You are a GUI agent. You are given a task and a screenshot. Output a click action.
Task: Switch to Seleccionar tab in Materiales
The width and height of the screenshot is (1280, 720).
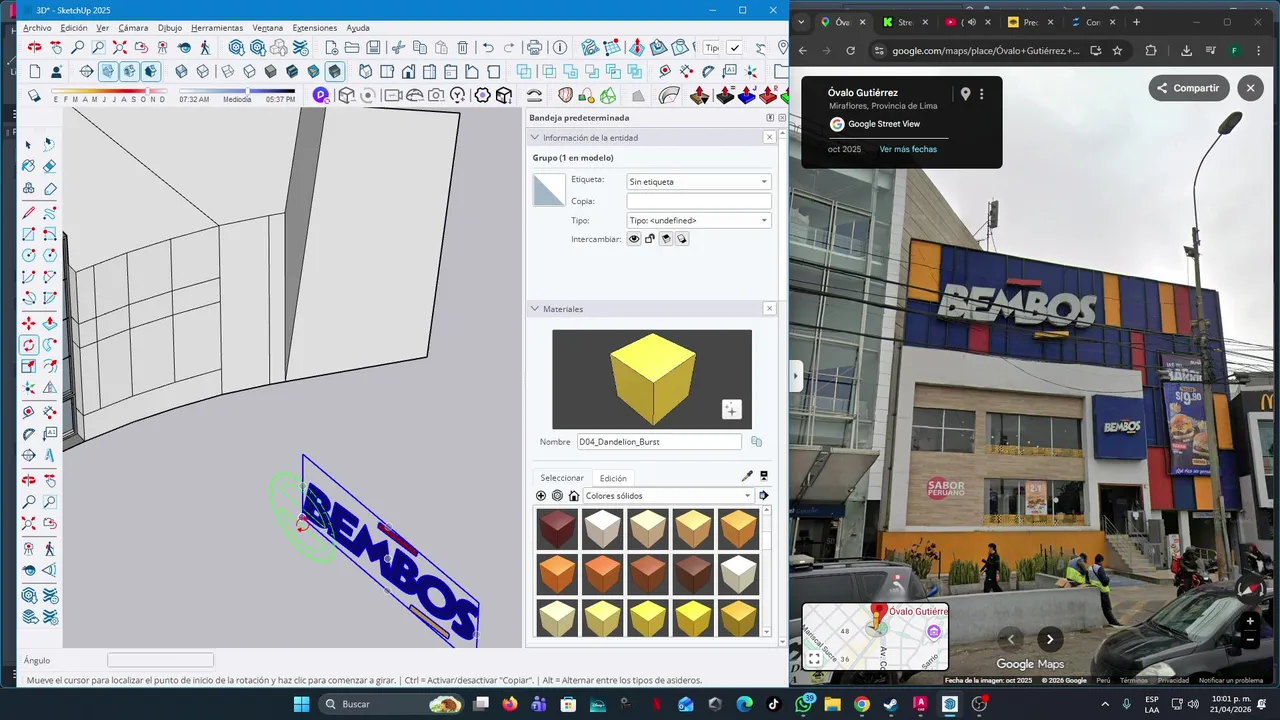coord(562,478)
